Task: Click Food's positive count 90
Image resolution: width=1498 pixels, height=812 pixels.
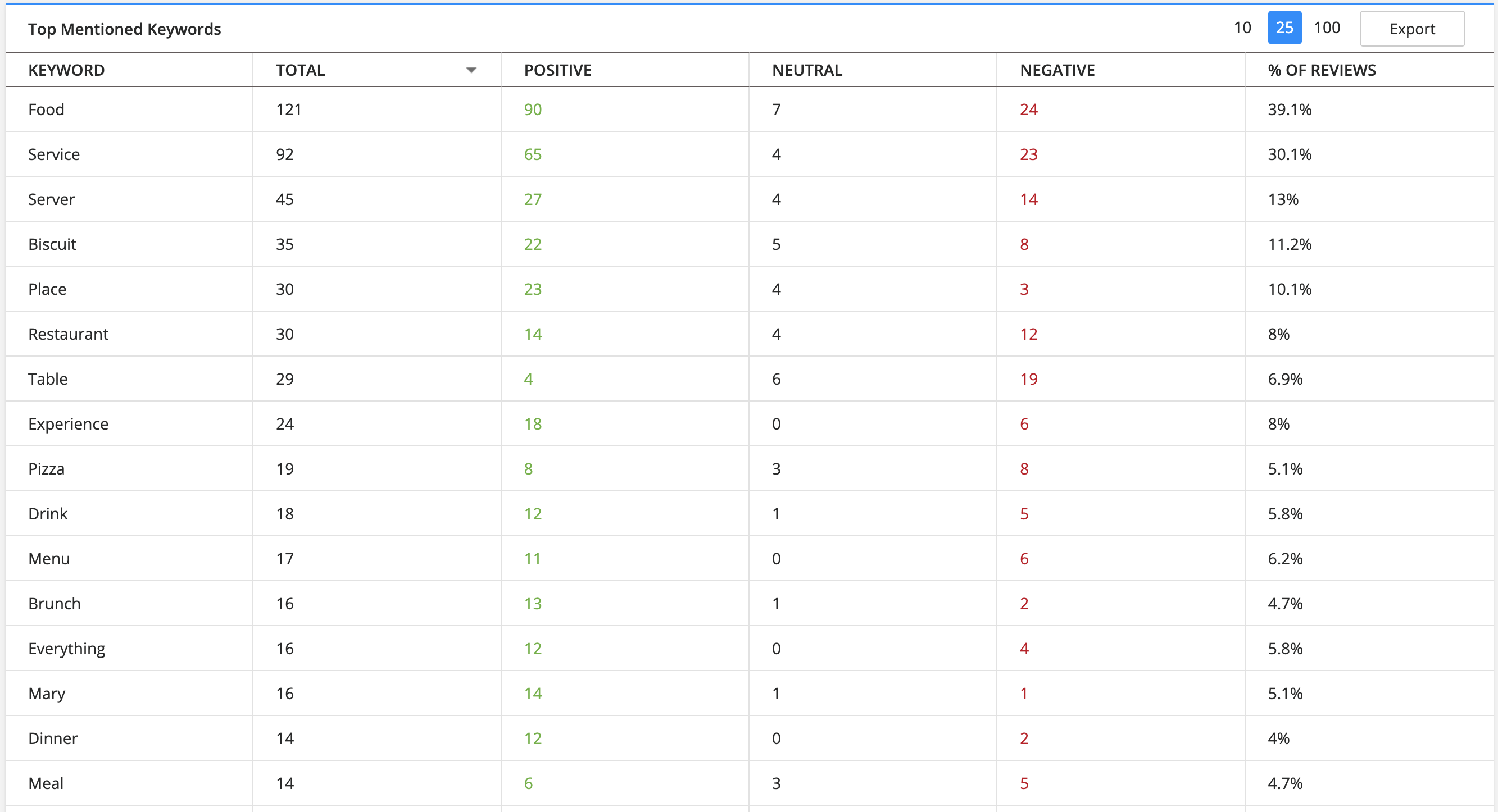Action: 533,110
